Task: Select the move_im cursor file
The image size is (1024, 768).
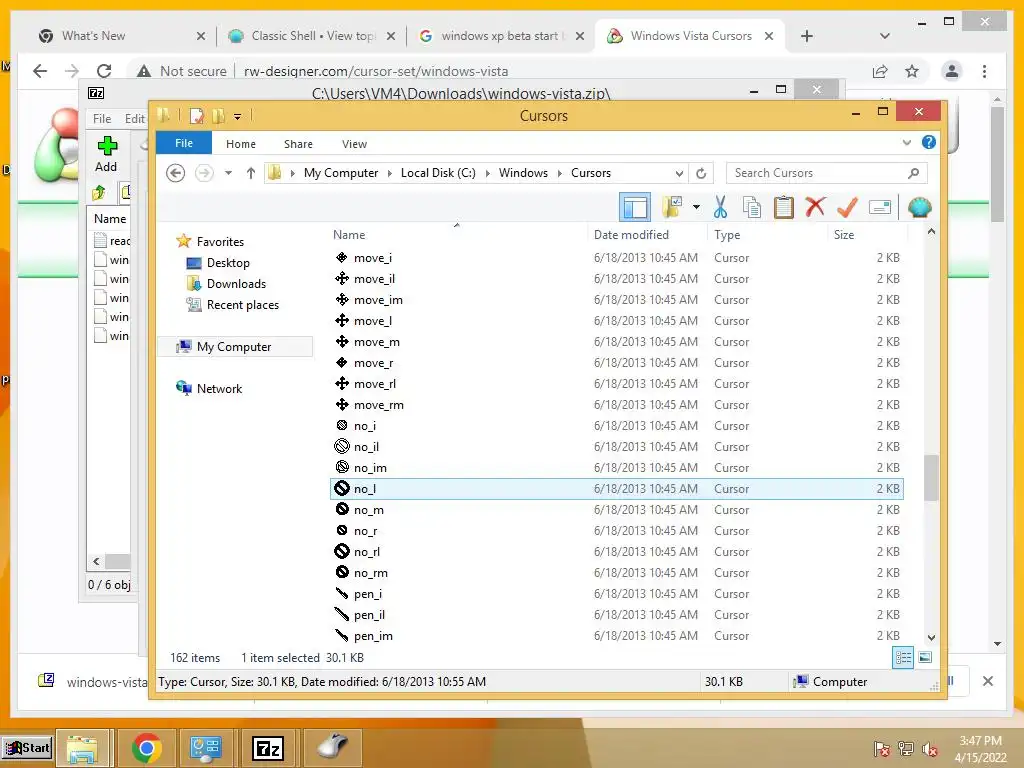Action: (616, 300)
